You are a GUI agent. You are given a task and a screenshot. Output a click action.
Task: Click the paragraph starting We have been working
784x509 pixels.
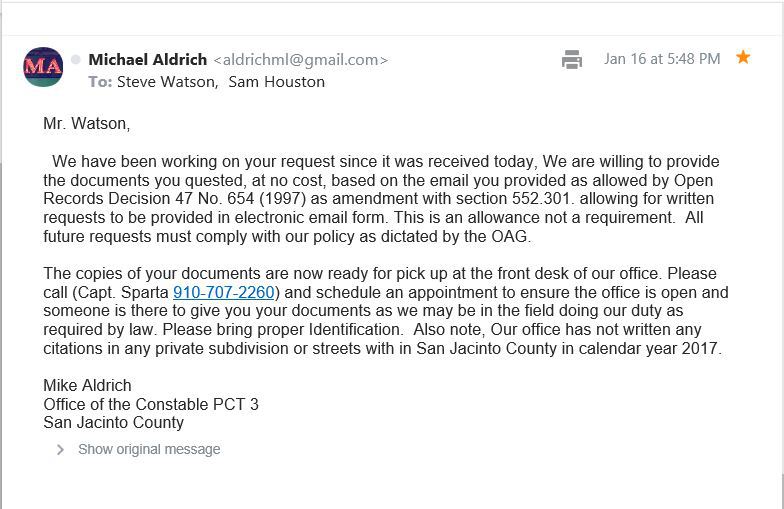point(380,199)
